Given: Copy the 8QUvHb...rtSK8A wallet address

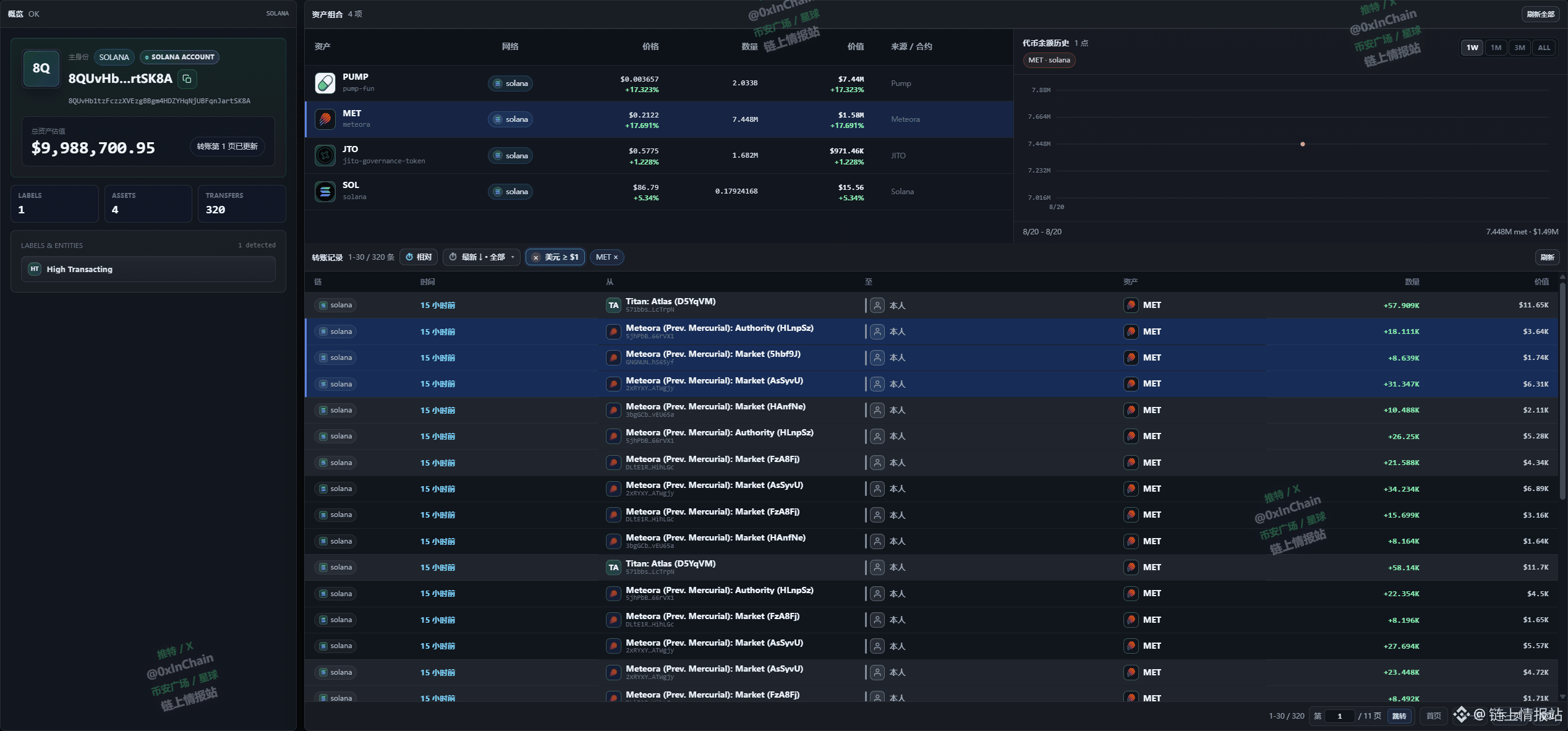Looking at the screenshot, I should tap(187, 79).
